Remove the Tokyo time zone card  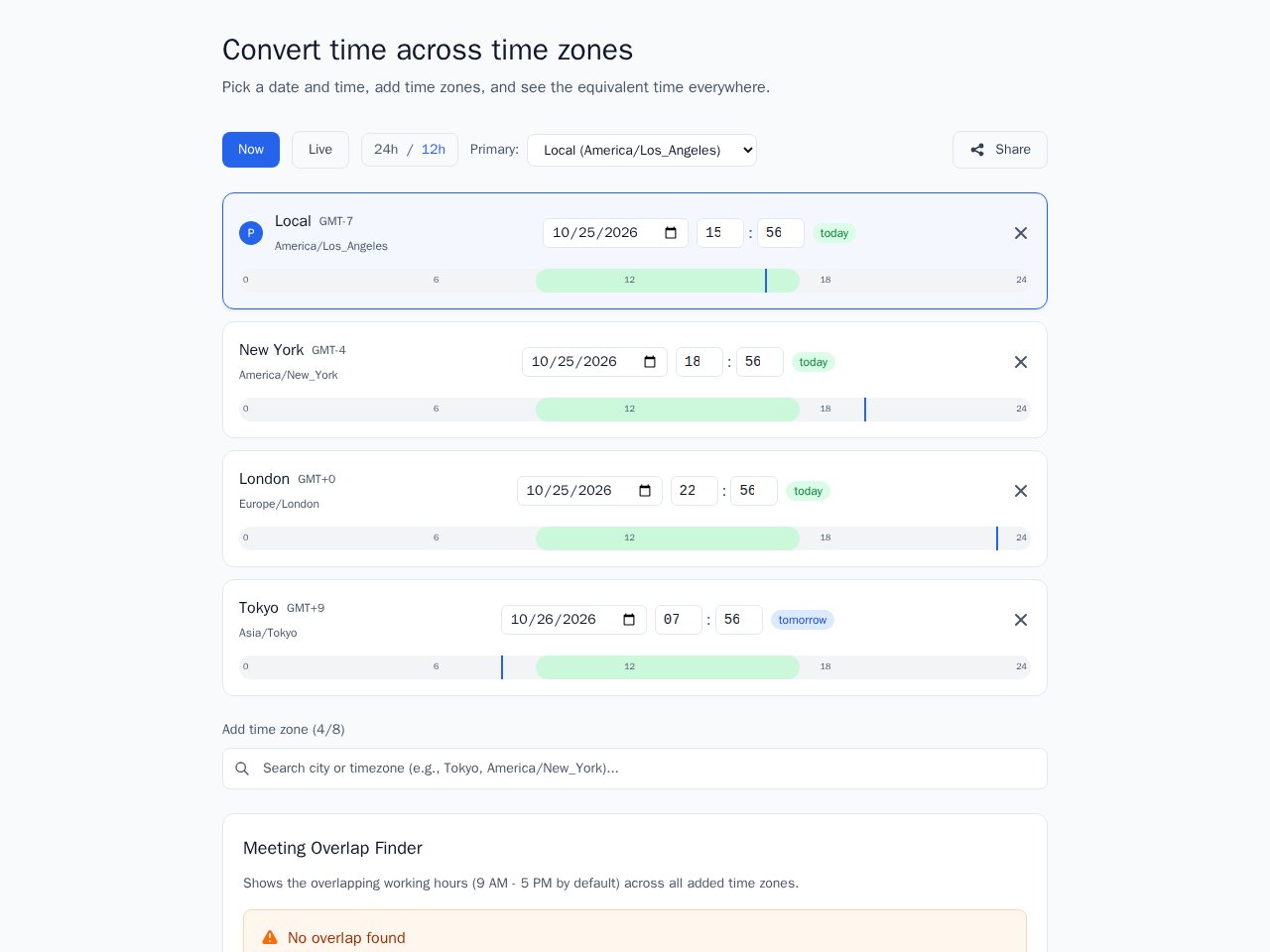pyautogui.click(x=1021, y=620)
